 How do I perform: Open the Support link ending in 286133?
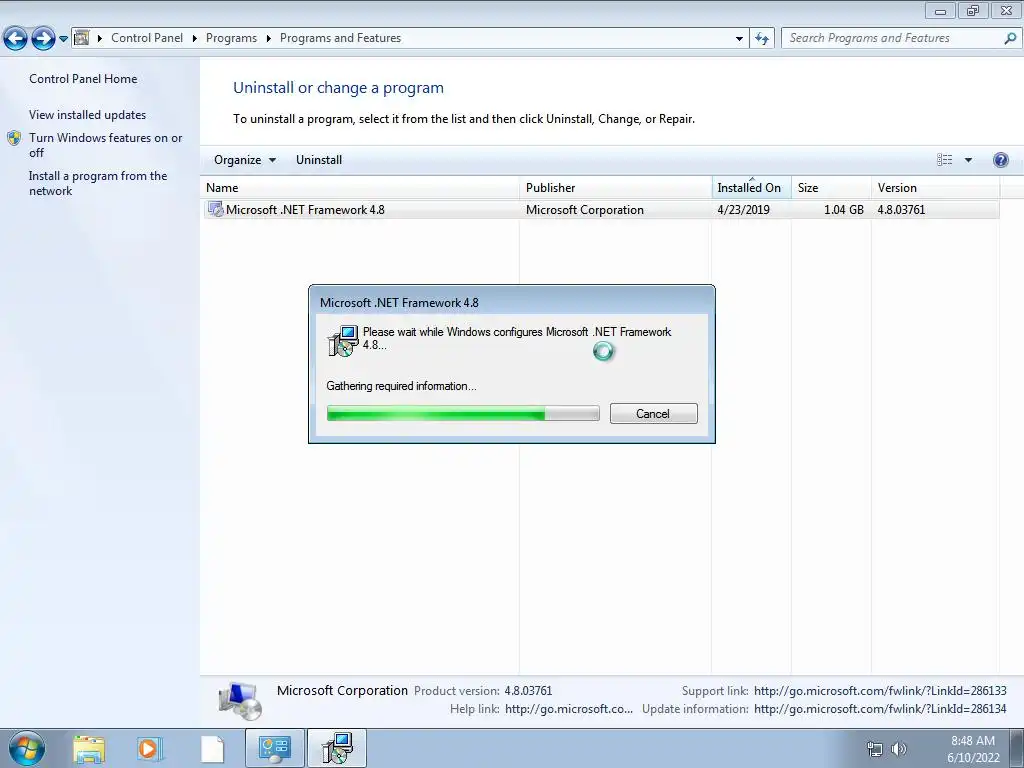[880, 691]
